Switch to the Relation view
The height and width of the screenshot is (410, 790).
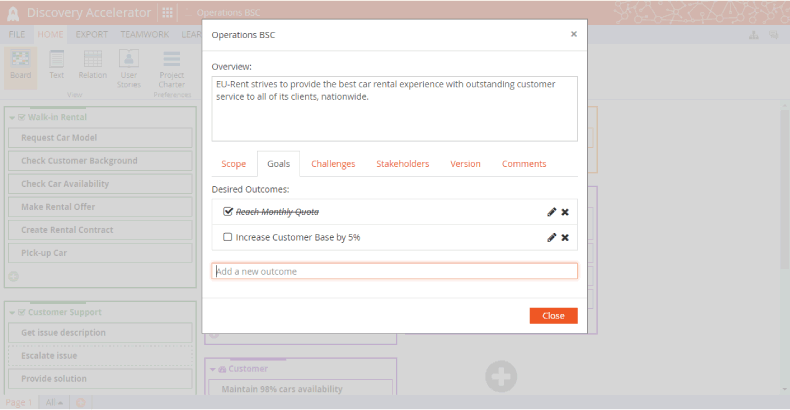[x=92, y=64]
